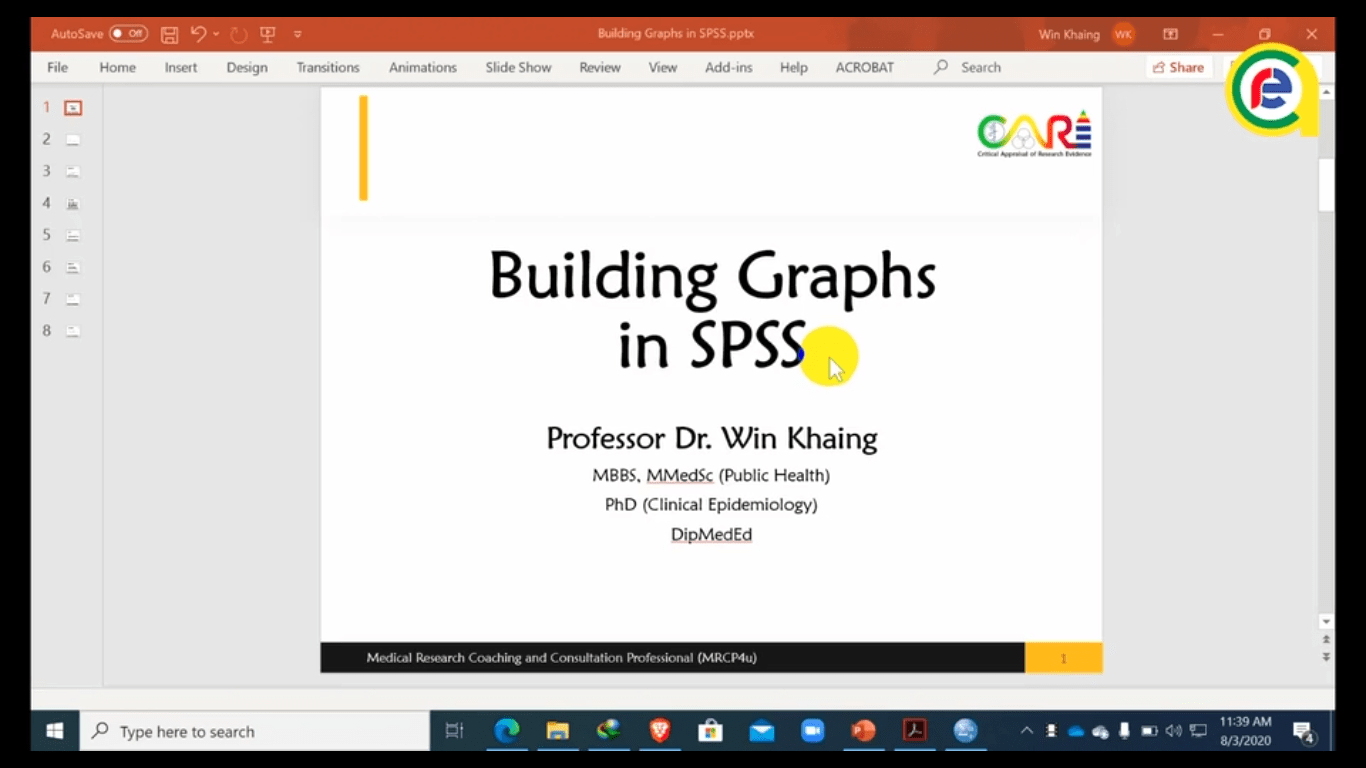Select slide 5 thumbnail
1366x768 pixels.
(x=73, y=235)
